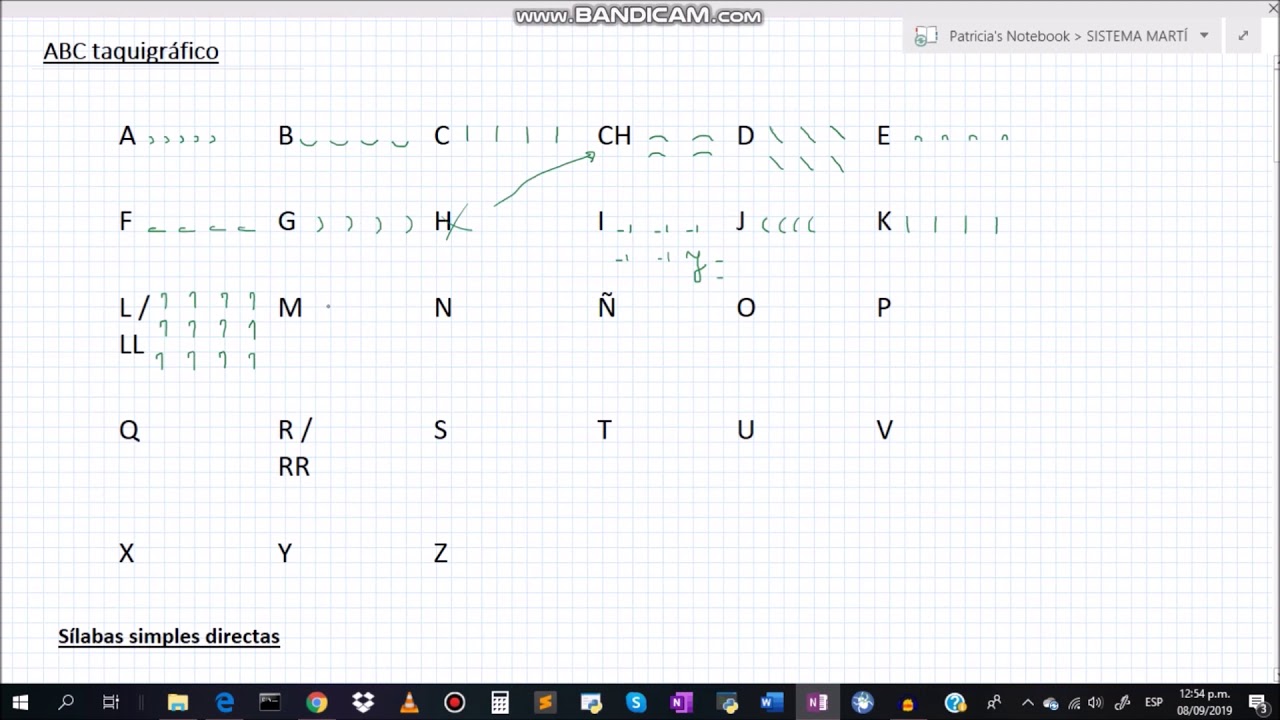This screenshot has width=1280, height=720.
Task: Launch File Explorer from the taskbar
Action: point(178,703)
